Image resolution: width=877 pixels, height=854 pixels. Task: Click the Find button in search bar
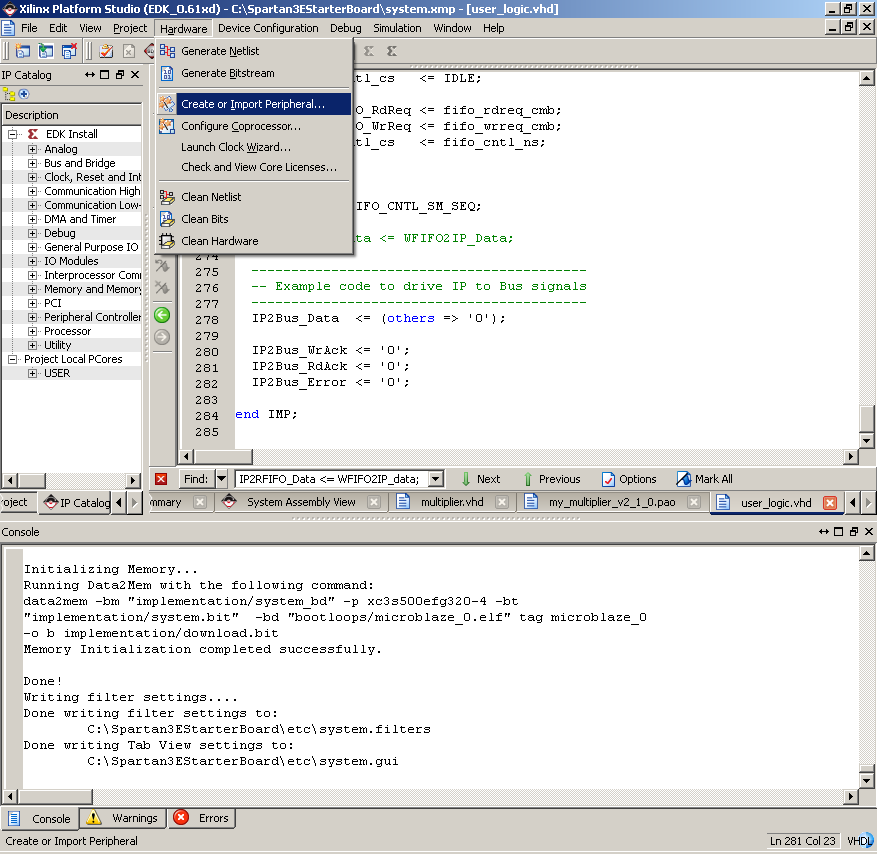point(196,479)
